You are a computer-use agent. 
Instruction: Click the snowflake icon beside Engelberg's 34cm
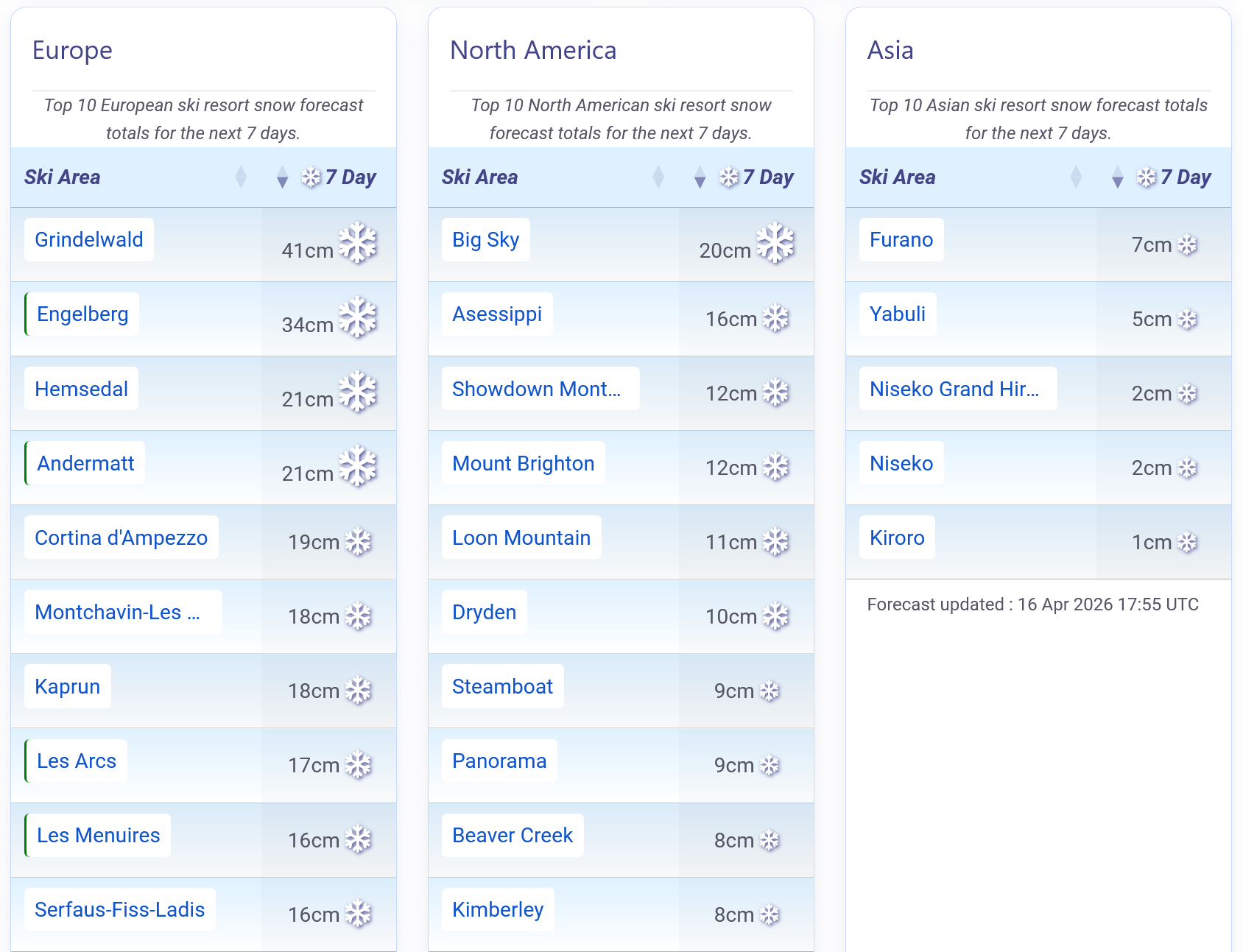tap(358, 318)
